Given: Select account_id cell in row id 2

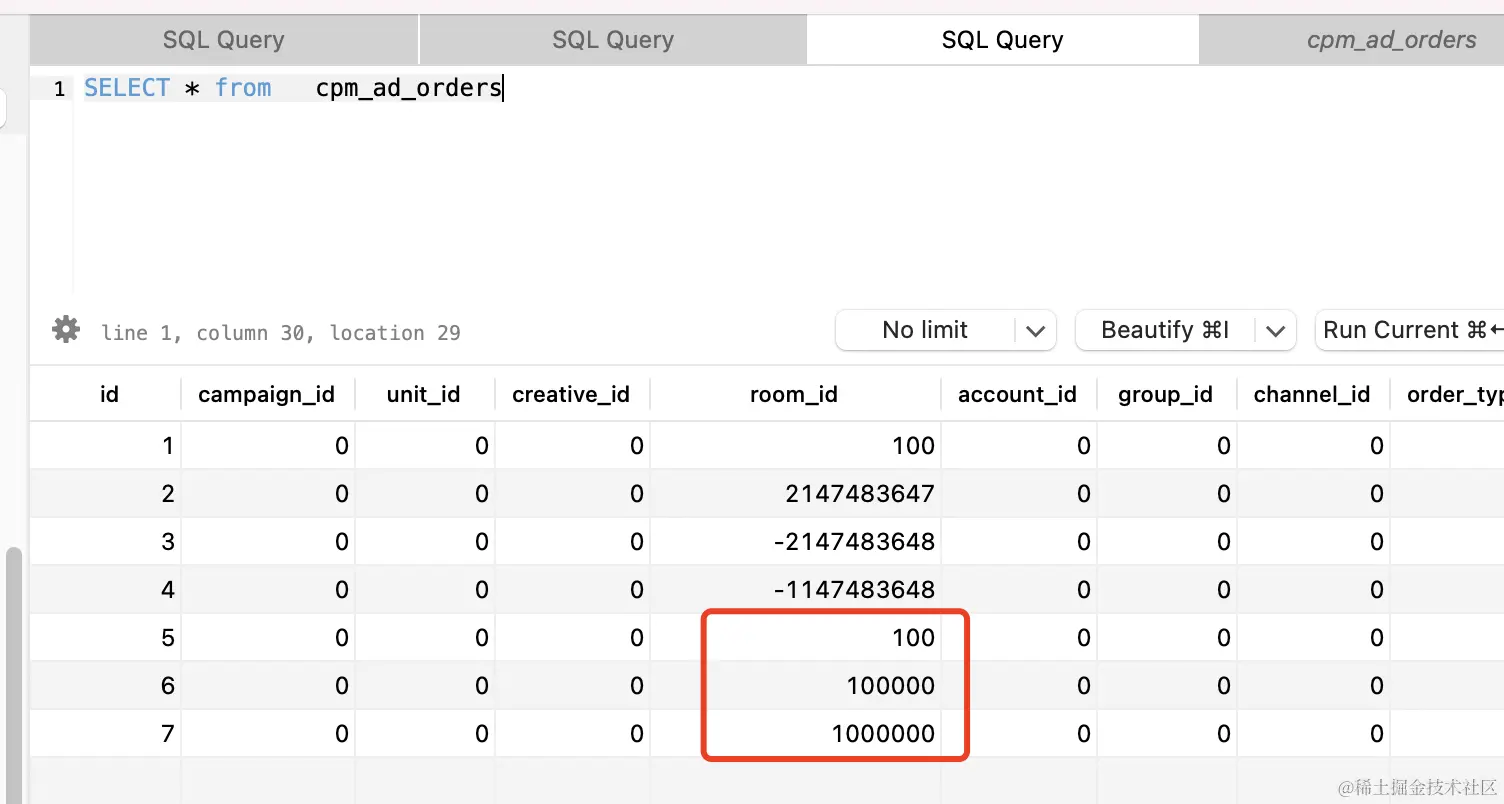Looking at the screenshot, I should pos(1019,493).
